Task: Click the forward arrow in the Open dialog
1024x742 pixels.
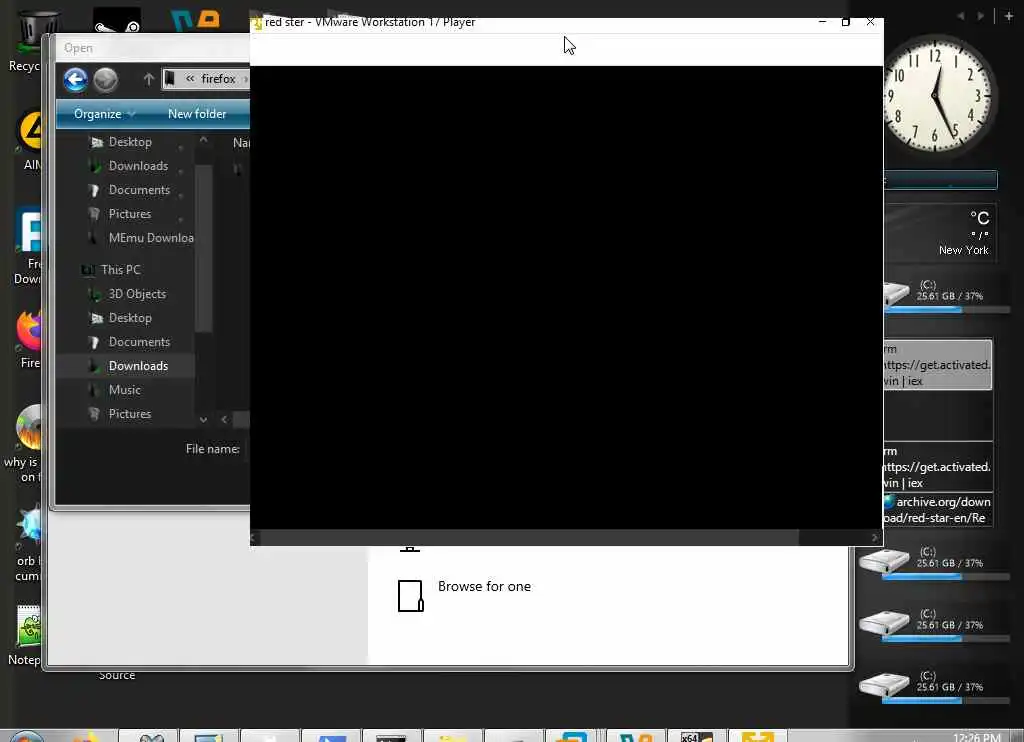Action: [x=105, y=80]
